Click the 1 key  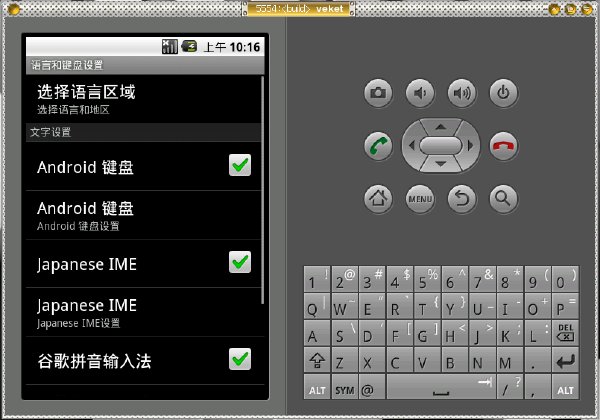tap(317, 279)
